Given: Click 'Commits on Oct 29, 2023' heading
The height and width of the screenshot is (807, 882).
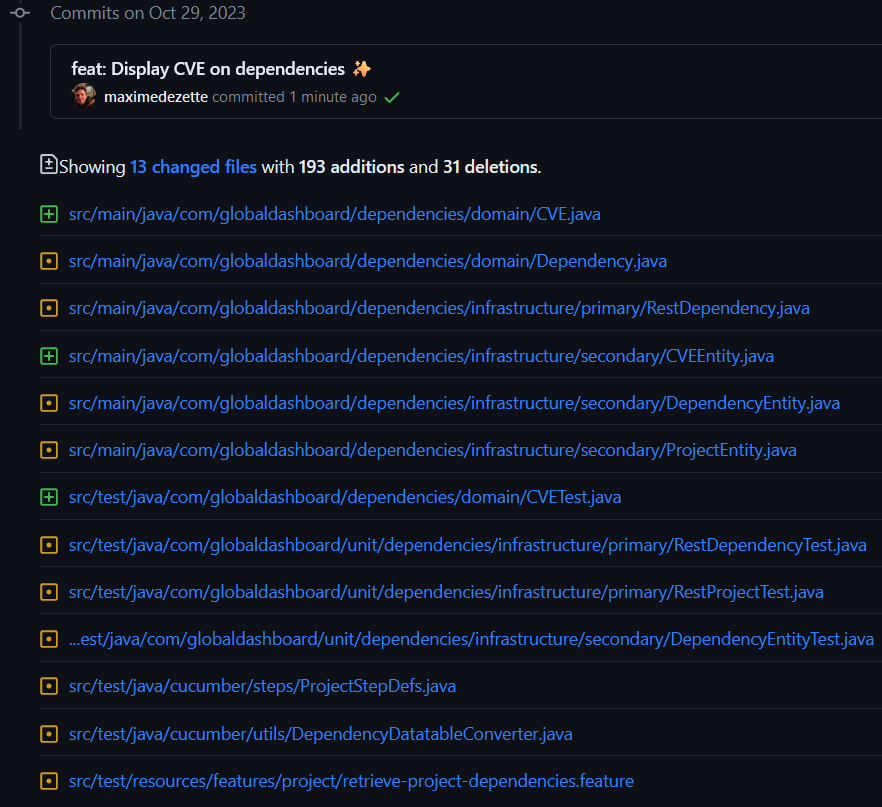Looking at the screenshot, I should tap(147, 13).
